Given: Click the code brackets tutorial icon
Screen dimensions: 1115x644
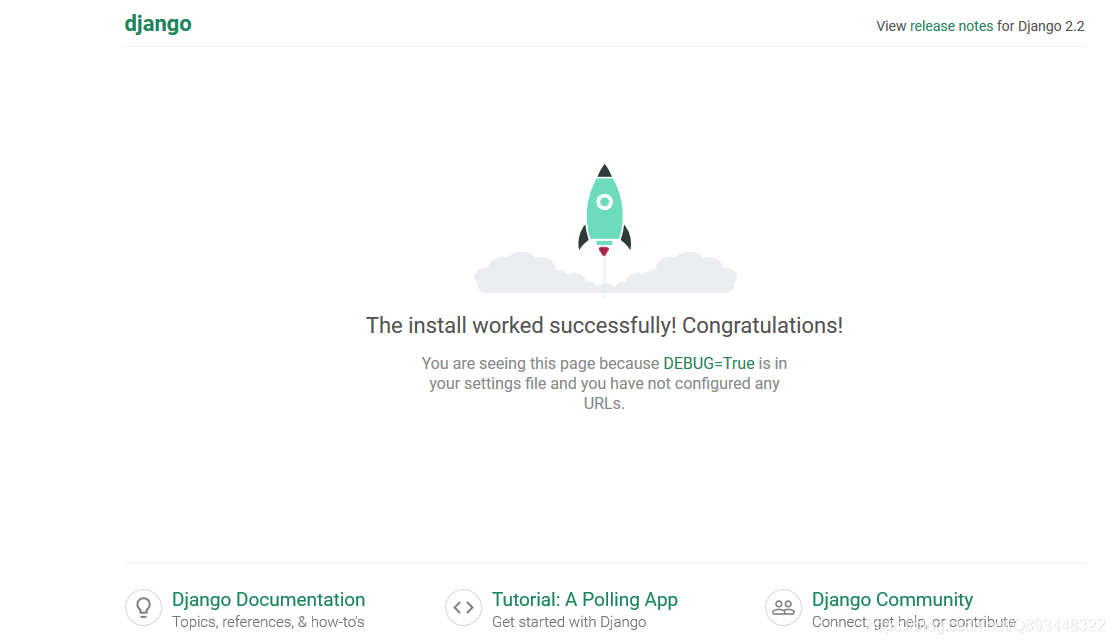Looking at the screenshot, I should click(464, 608).
